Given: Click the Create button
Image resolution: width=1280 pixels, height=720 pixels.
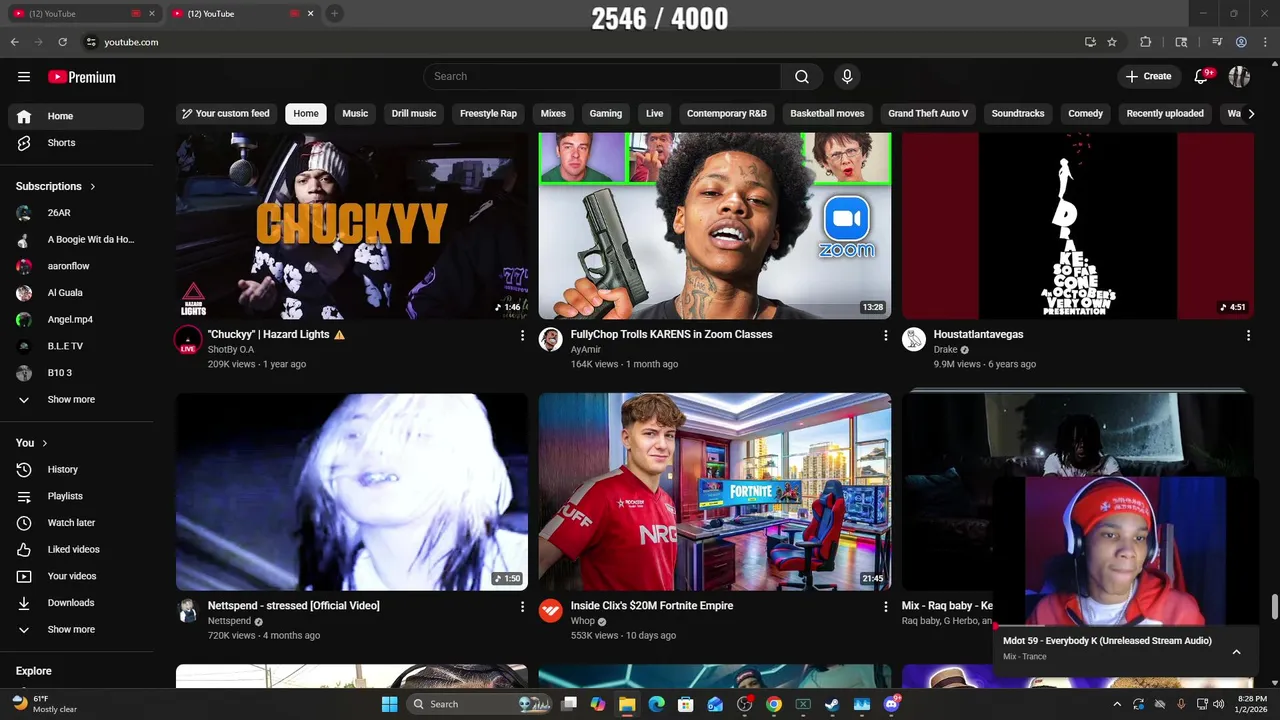Looking at the screenshot, I should (1148, 77).
